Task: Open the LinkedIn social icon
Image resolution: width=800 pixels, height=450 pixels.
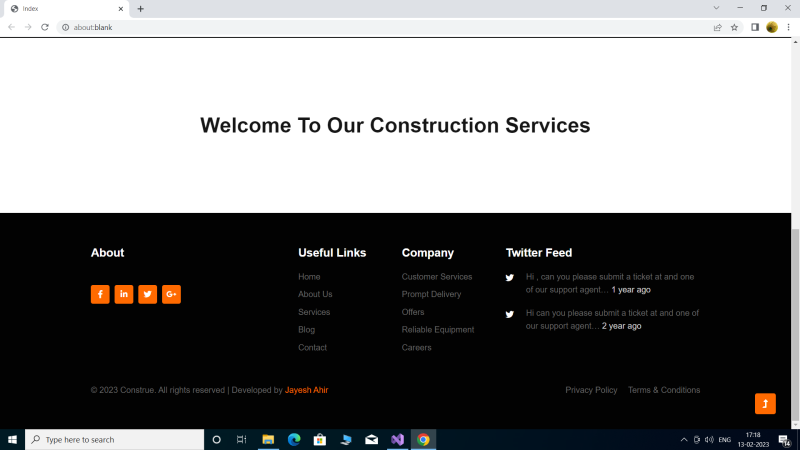Action: point(124,294)
